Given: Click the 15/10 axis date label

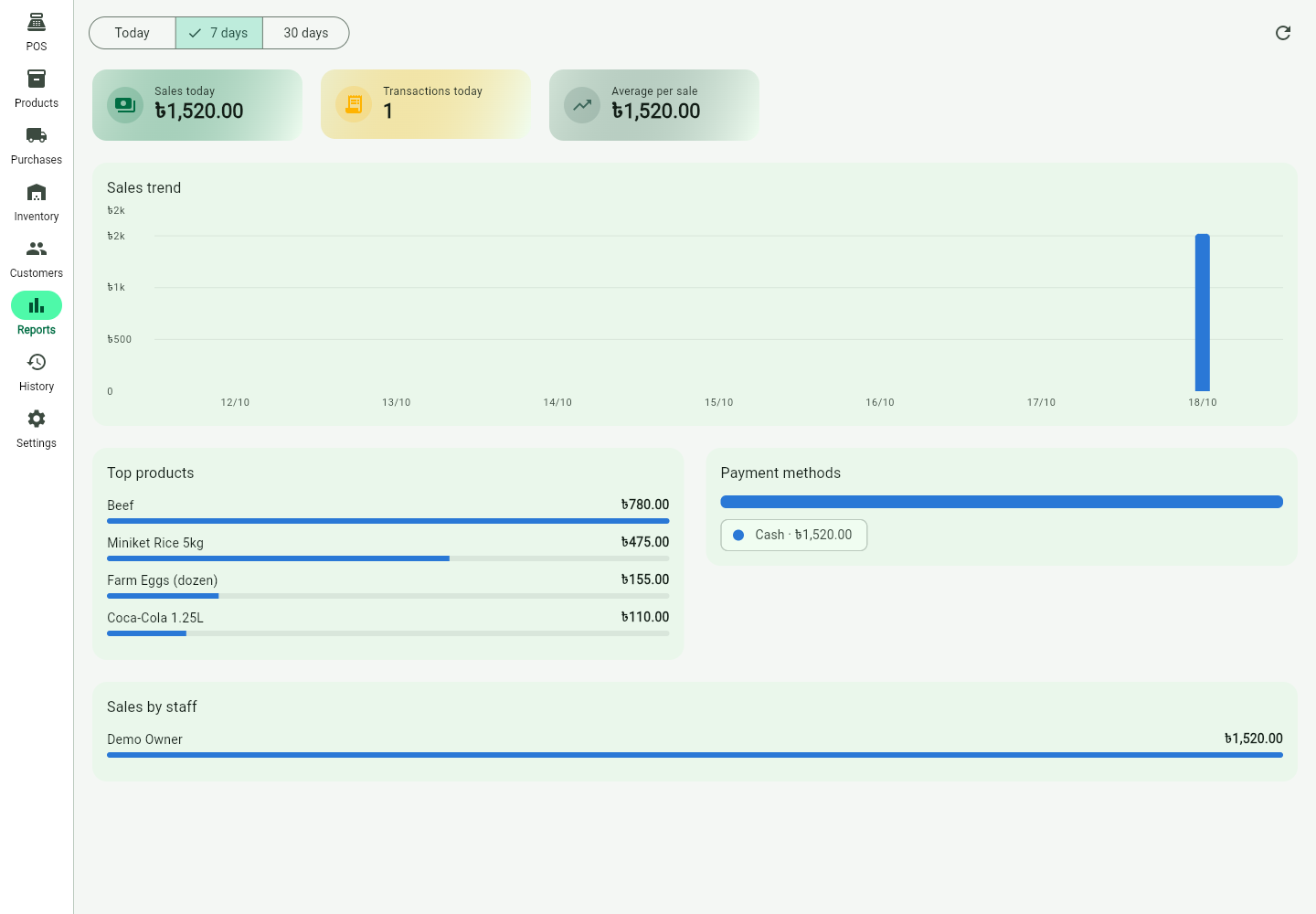Looking at the screenshot, I should (x=719, y=402).
